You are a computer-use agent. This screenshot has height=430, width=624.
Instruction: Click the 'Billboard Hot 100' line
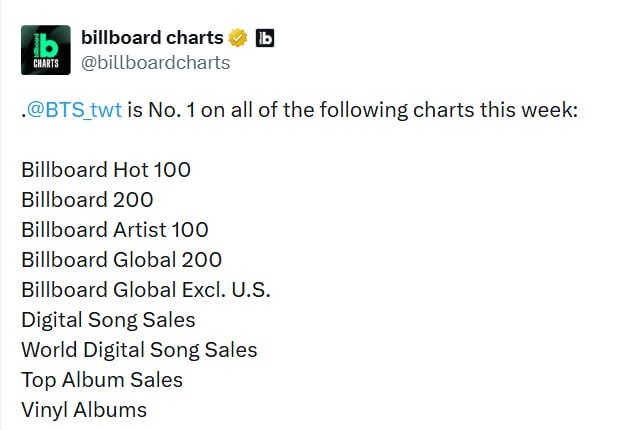coord(106,170)
